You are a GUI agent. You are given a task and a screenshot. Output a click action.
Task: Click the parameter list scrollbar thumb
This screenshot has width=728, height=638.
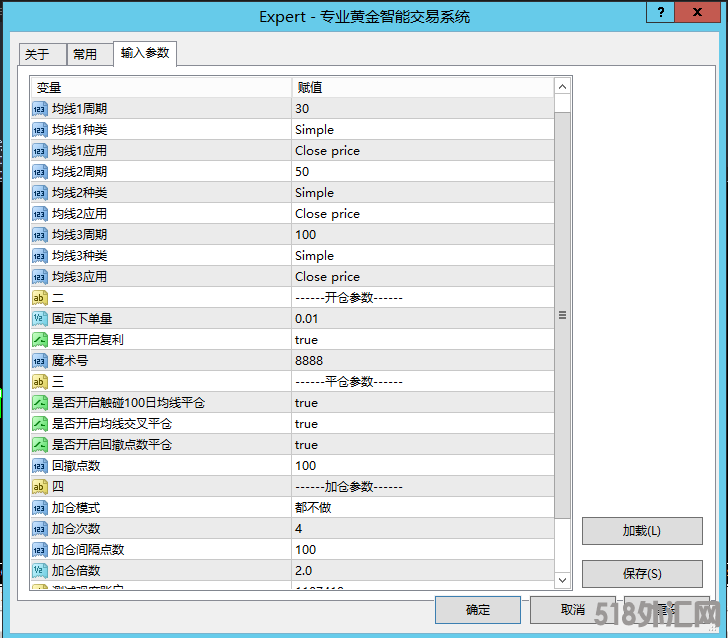pos(562,315)
